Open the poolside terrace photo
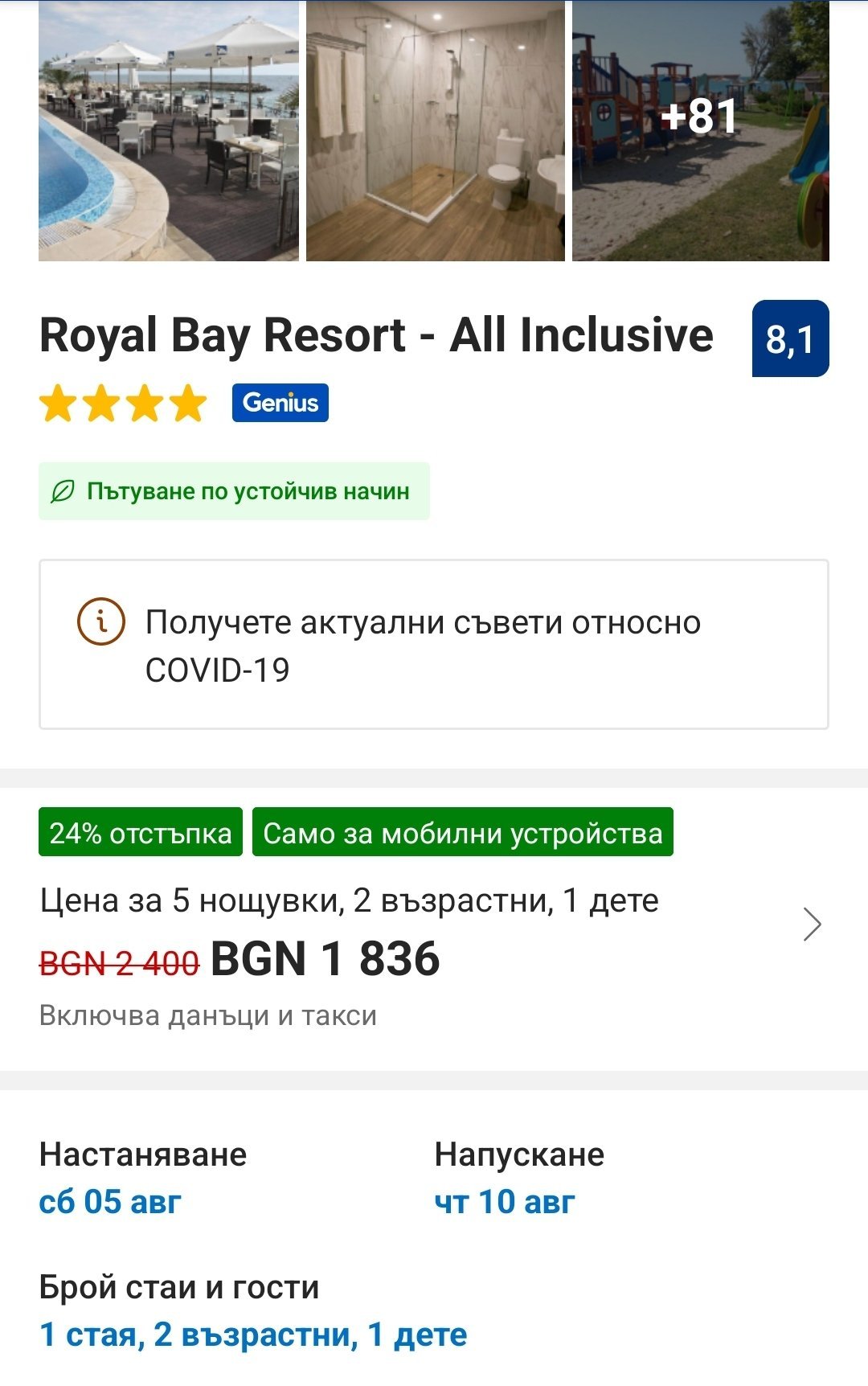868x1386 pixels. [x=169, y=133]
